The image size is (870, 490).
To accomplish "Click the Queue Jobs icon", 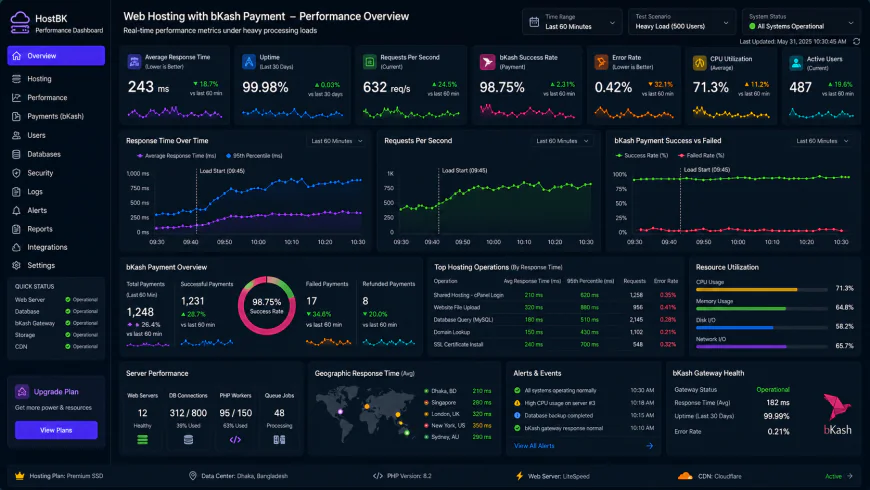I will [x=279, y=440].
